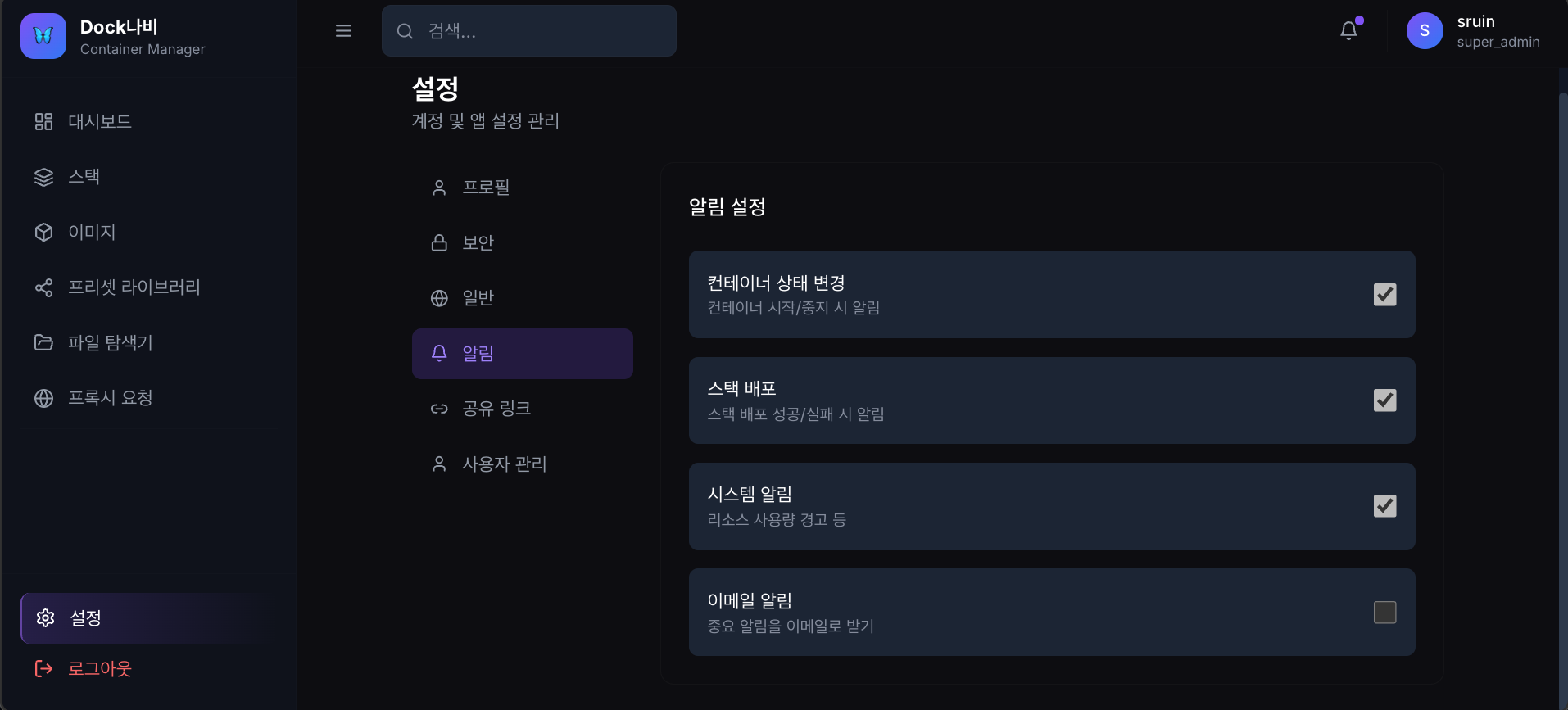Disable the 스택 배포 notification checkbox
The height and width of the screenshot is (710, 1568).
(x=1384, y=400)
